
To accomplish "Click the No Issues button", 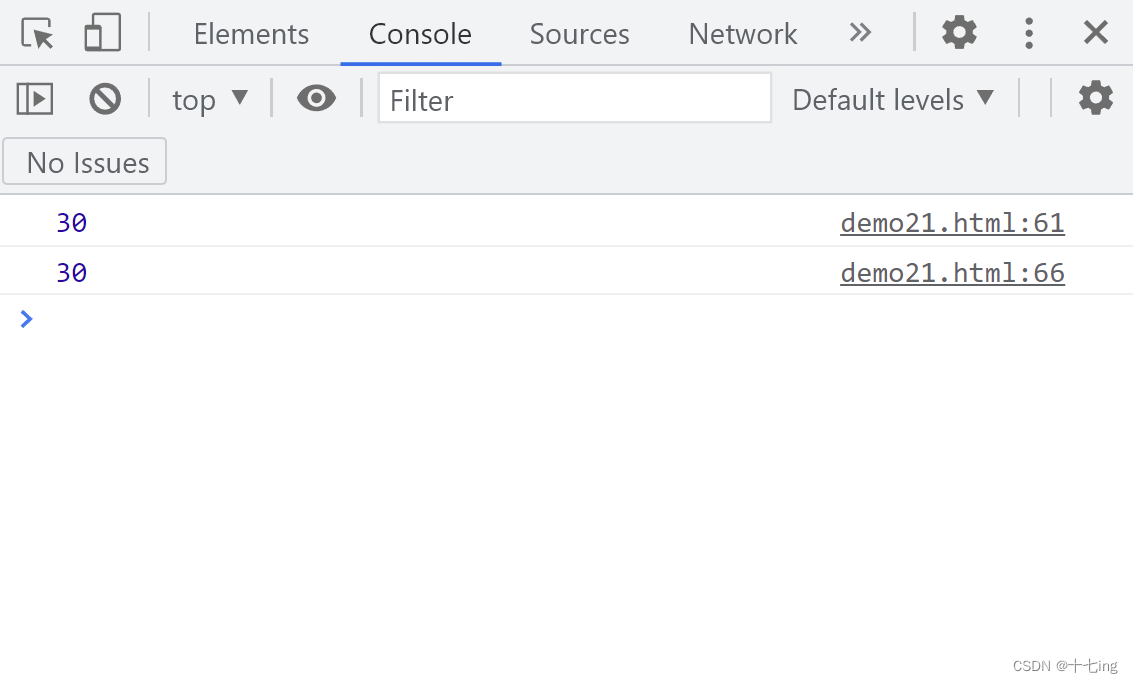I will tap(85, 162).
